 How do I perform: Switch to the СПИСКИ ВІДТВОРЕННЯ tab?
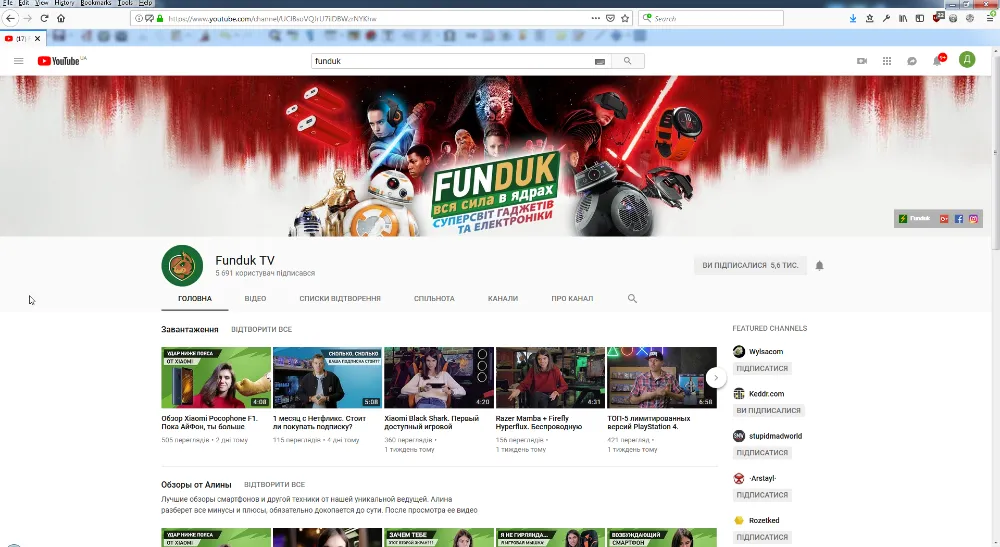[340, 298]
